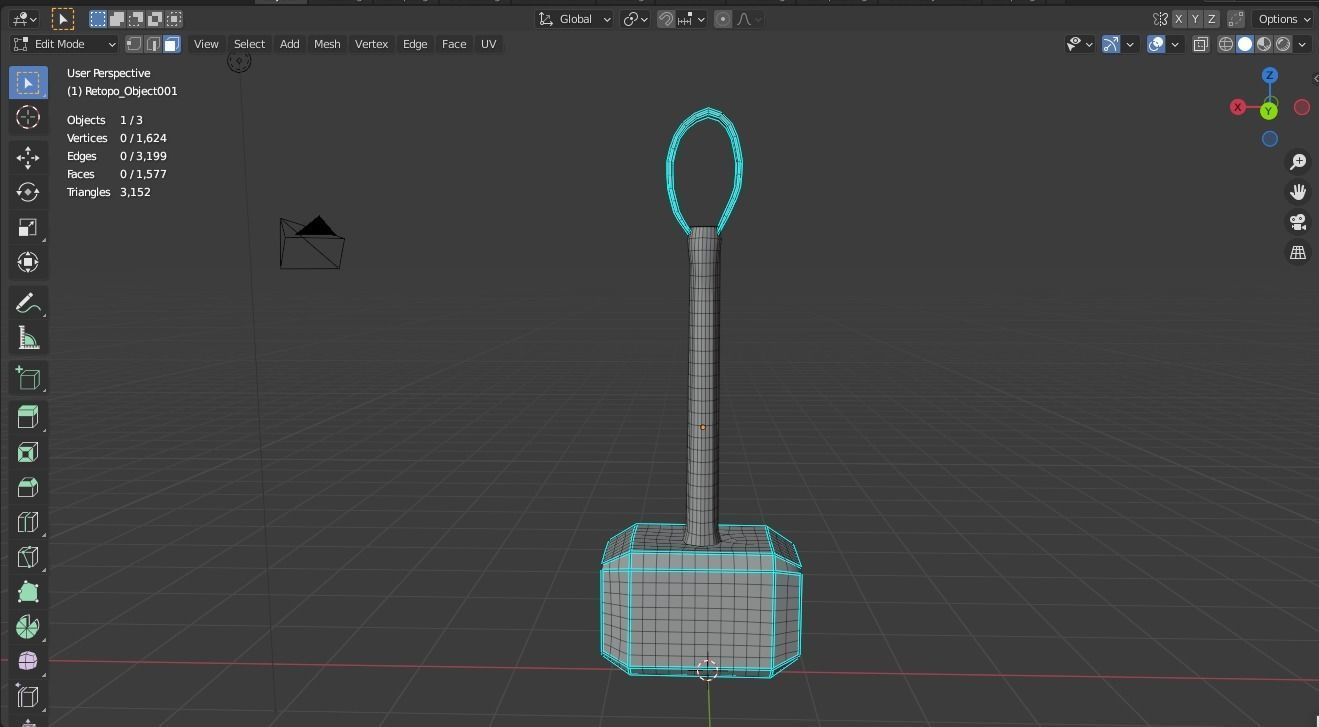Toggle the camera view icon
The image size is (1319, 727).
pyautogui.click(x=1298, y=222)
